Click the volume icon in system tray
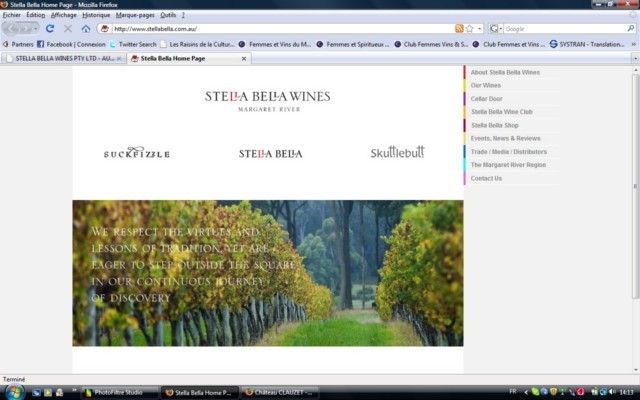This screenshot has width=640, height=400. coord(612,392)
